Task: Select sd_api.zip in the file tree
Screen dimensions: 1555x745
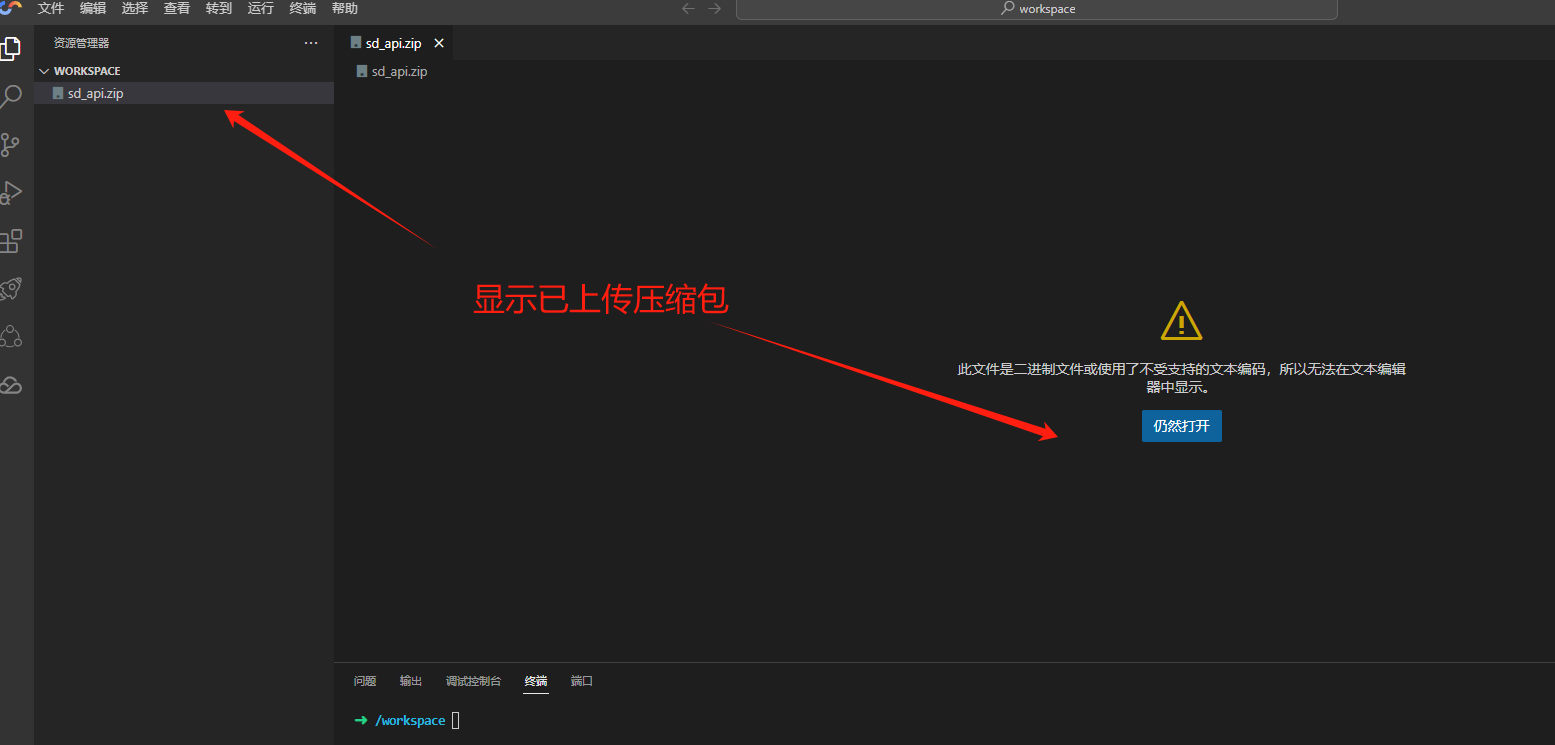Action: [x=184, y=93]
